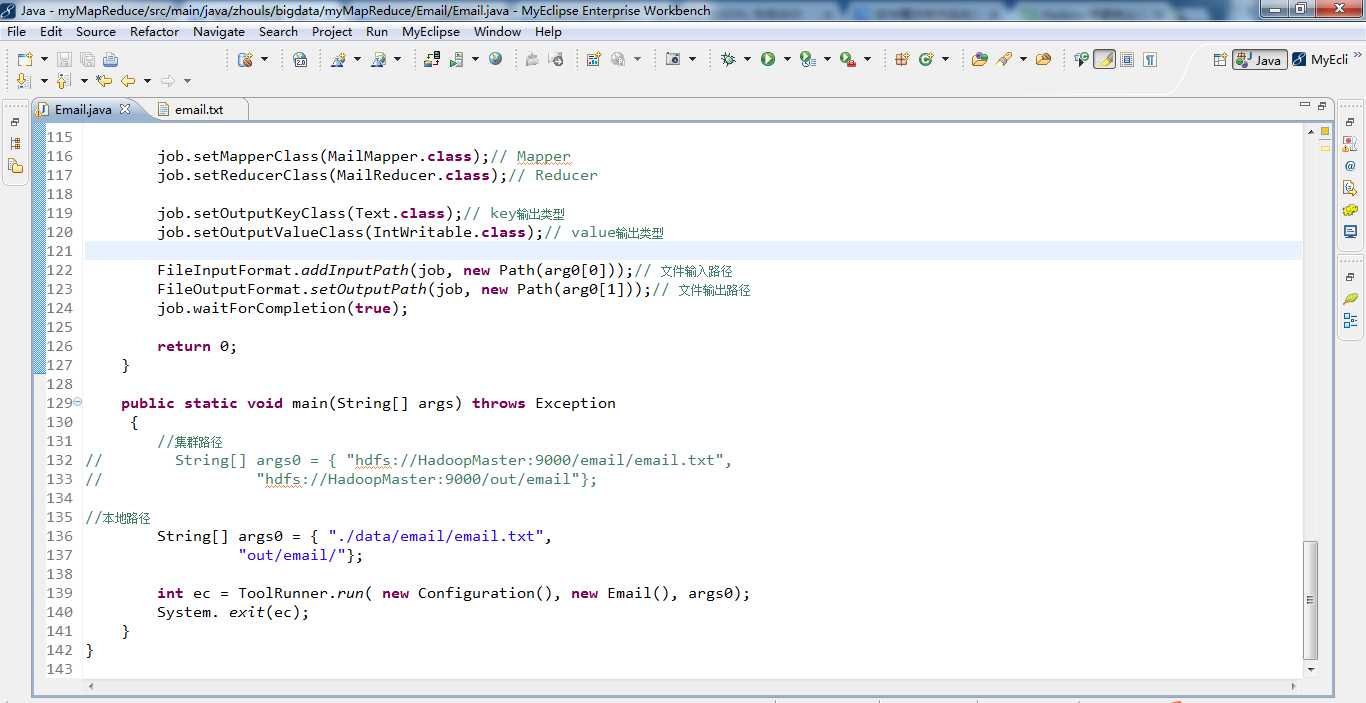Image resolution: width=1366 pixels, height=703 pixels.
Task: Minimize the editor area
Action: tap(1304, 106)
